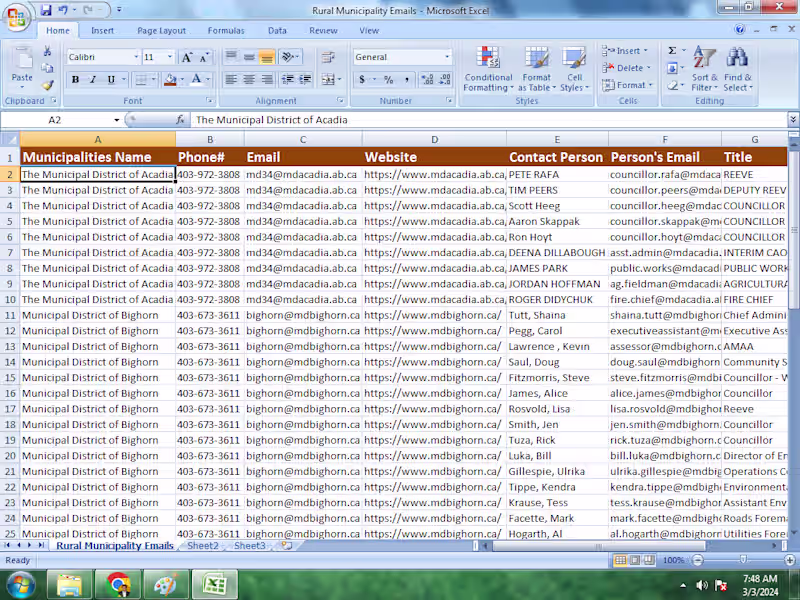The width and height of the screenshot is (800, 600).
Task: Decrease decimal places
Action: coord(445,80)
